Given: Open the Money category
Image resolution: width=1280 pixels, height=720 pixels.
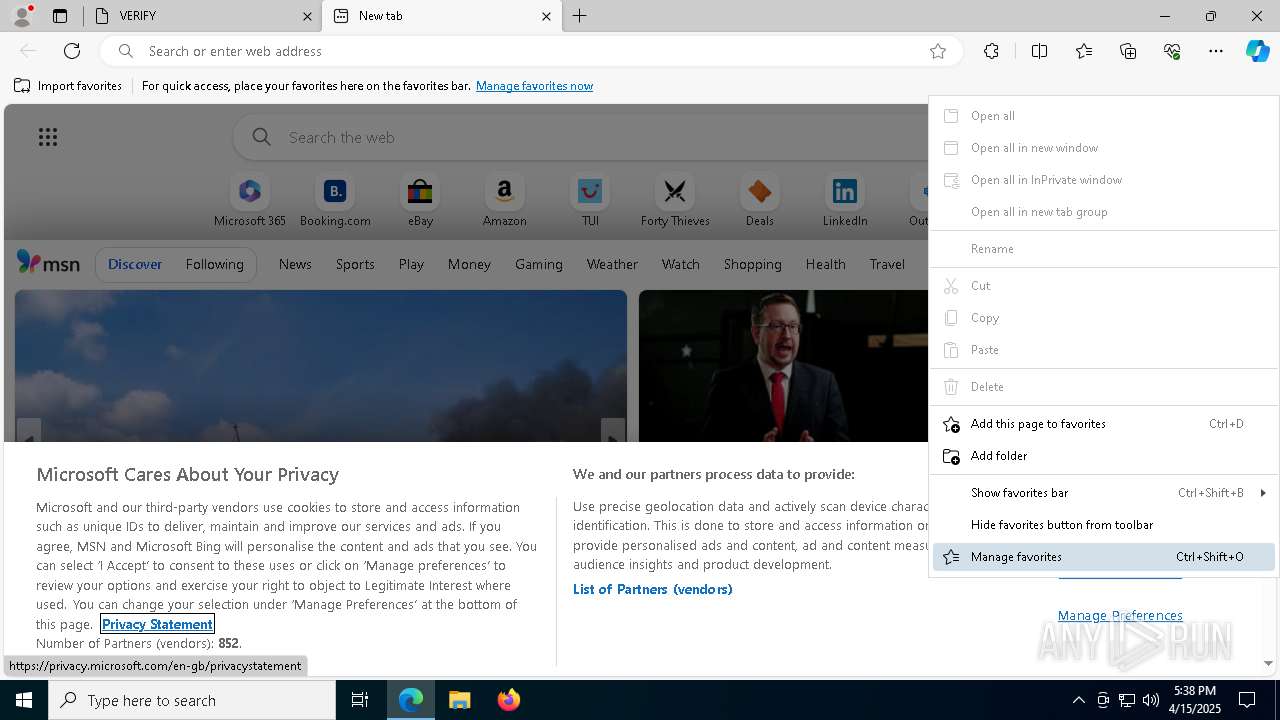Looking at the screenshot, I should (x=469, y=264).
